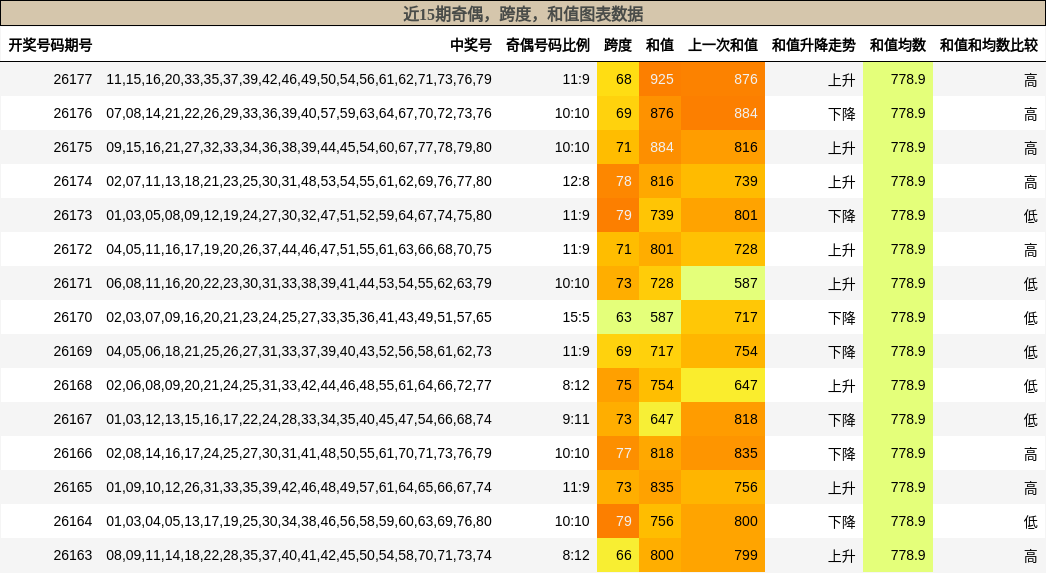Click winning numbers starting 02,06,08,09
The image size is (1046, 573).
[x=299, y=386]
